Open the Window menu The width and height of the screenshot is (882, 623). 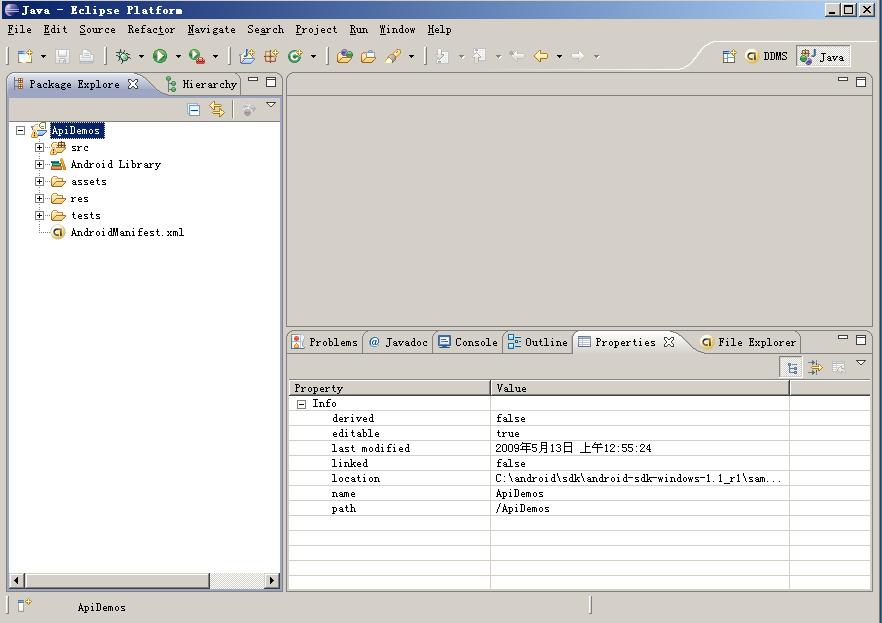[x=397, y=29]
